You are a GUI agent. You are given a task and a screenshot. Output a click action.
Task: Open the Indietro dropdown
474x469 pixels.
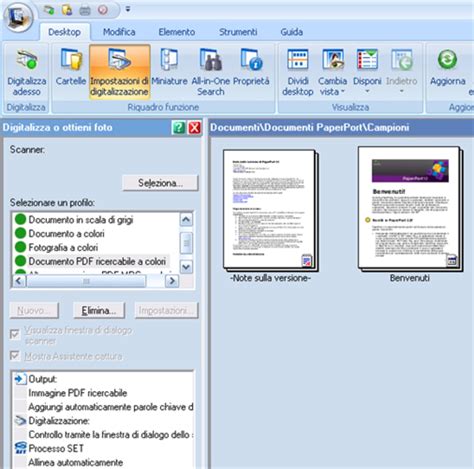click(401, 72)
